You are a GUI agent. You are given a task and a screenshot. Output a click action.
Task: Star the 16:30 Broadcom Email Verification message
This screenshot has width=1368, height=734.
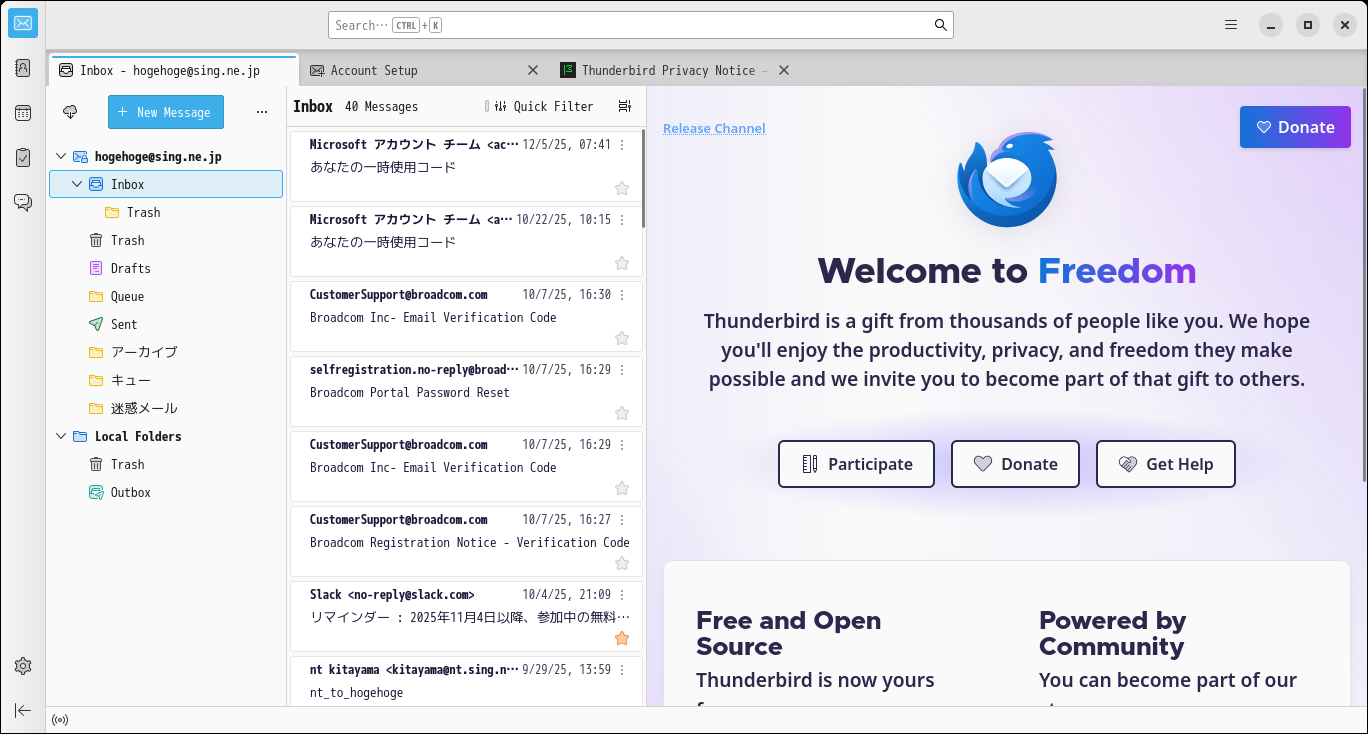(622, 338)
